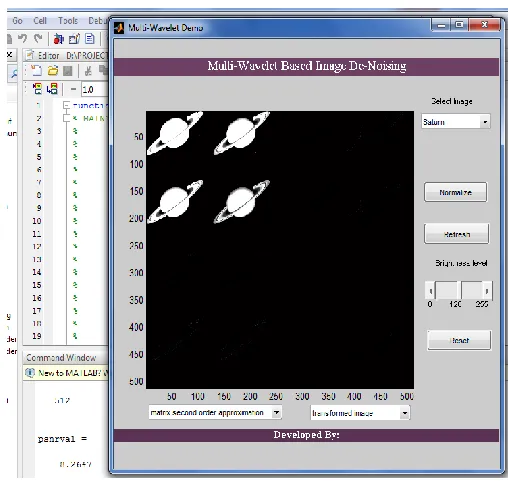Click the Editor document icon in title bar
Screen dimensions: 508x486
30,55
